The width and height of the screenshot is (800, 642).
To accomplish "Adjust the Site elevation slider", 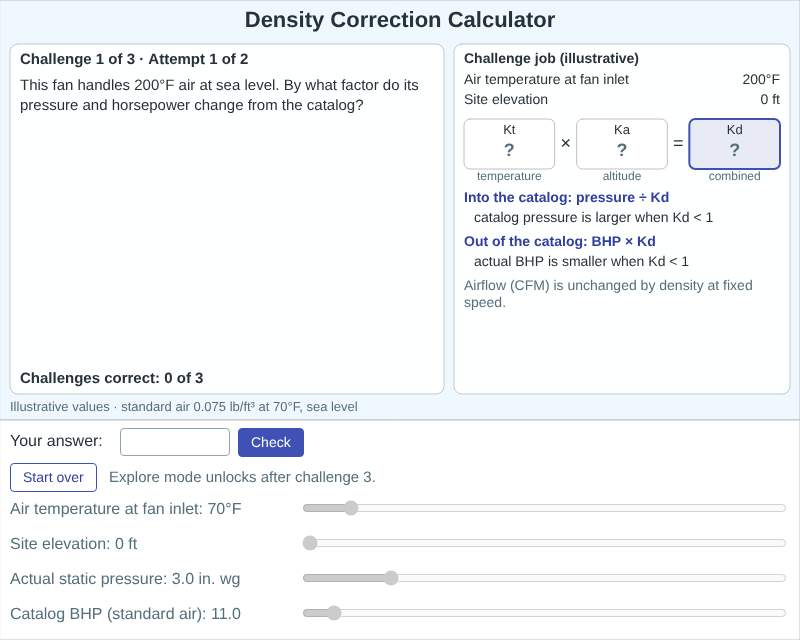I will tap(544, 543).
